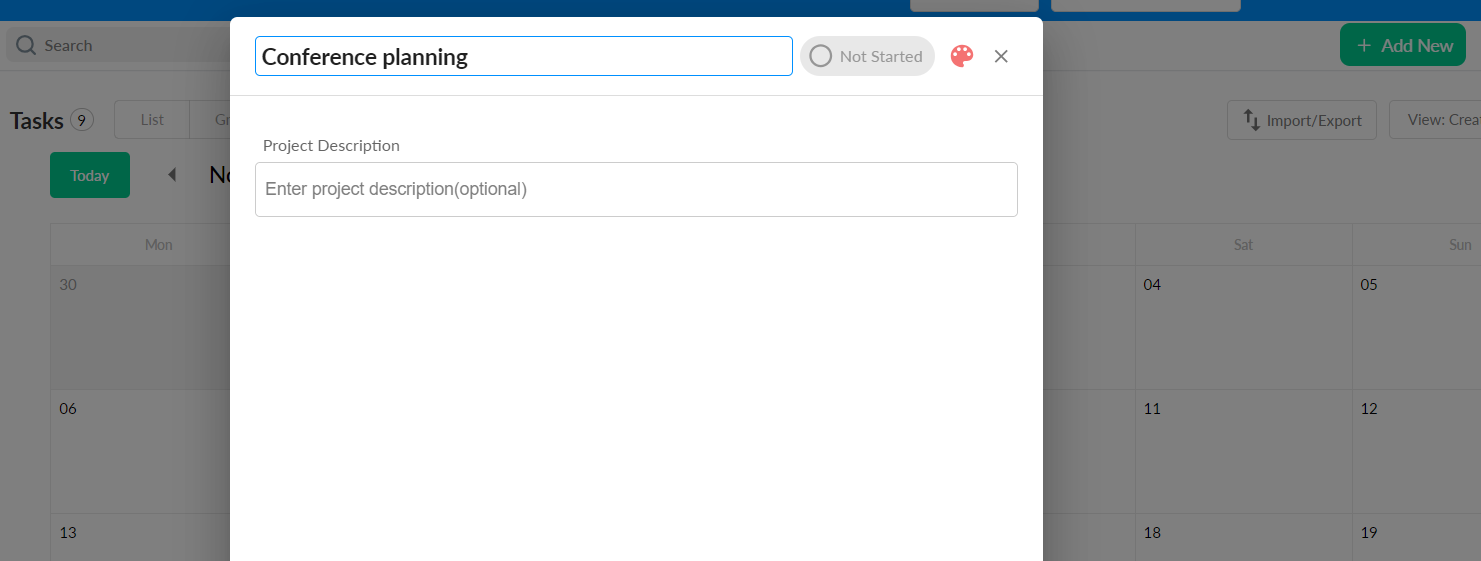Focus the Project Description text box
The height and width of the screenshot is (561, 1481).
[636, 189]
